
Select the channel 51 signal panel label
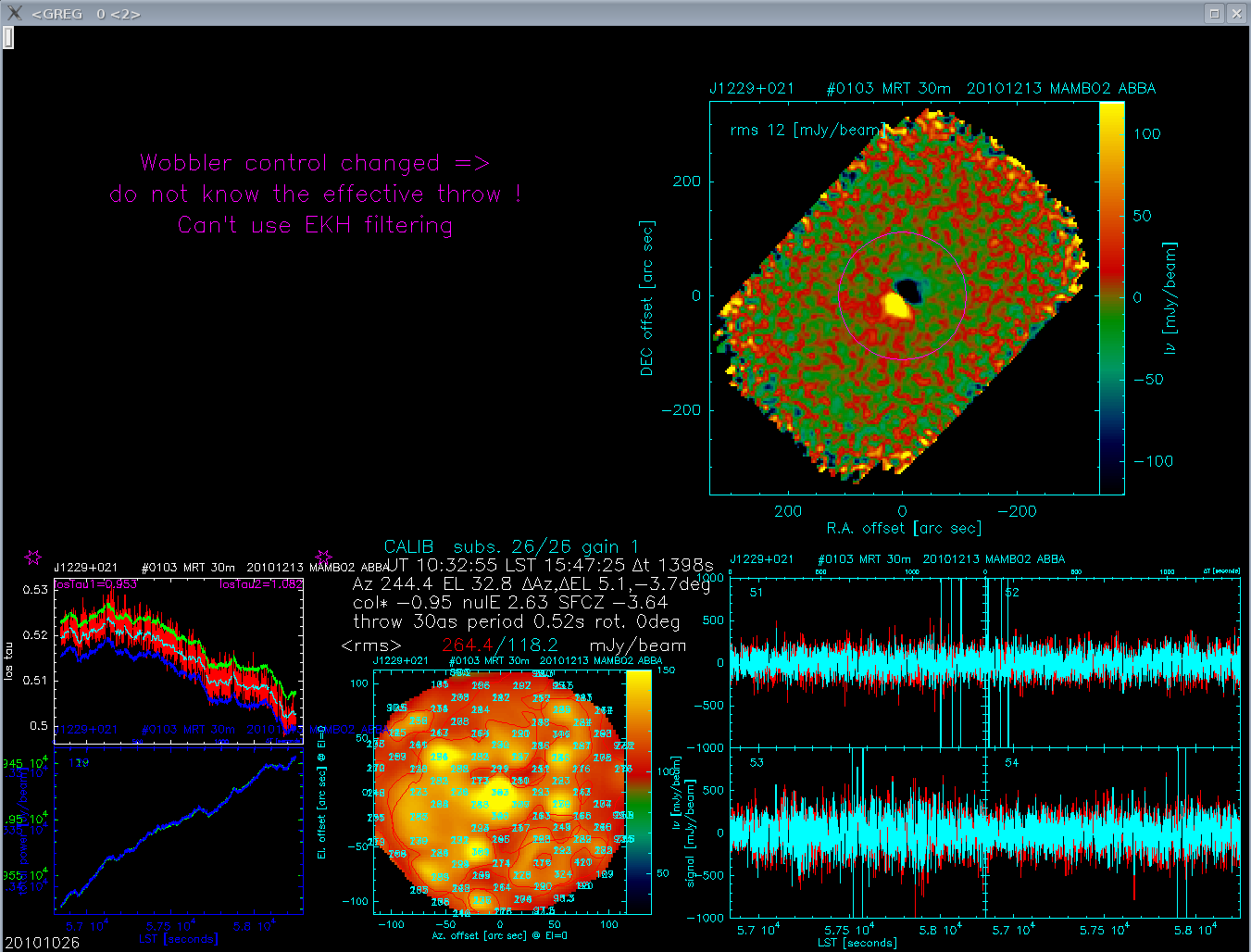click(x=757, y=593)
